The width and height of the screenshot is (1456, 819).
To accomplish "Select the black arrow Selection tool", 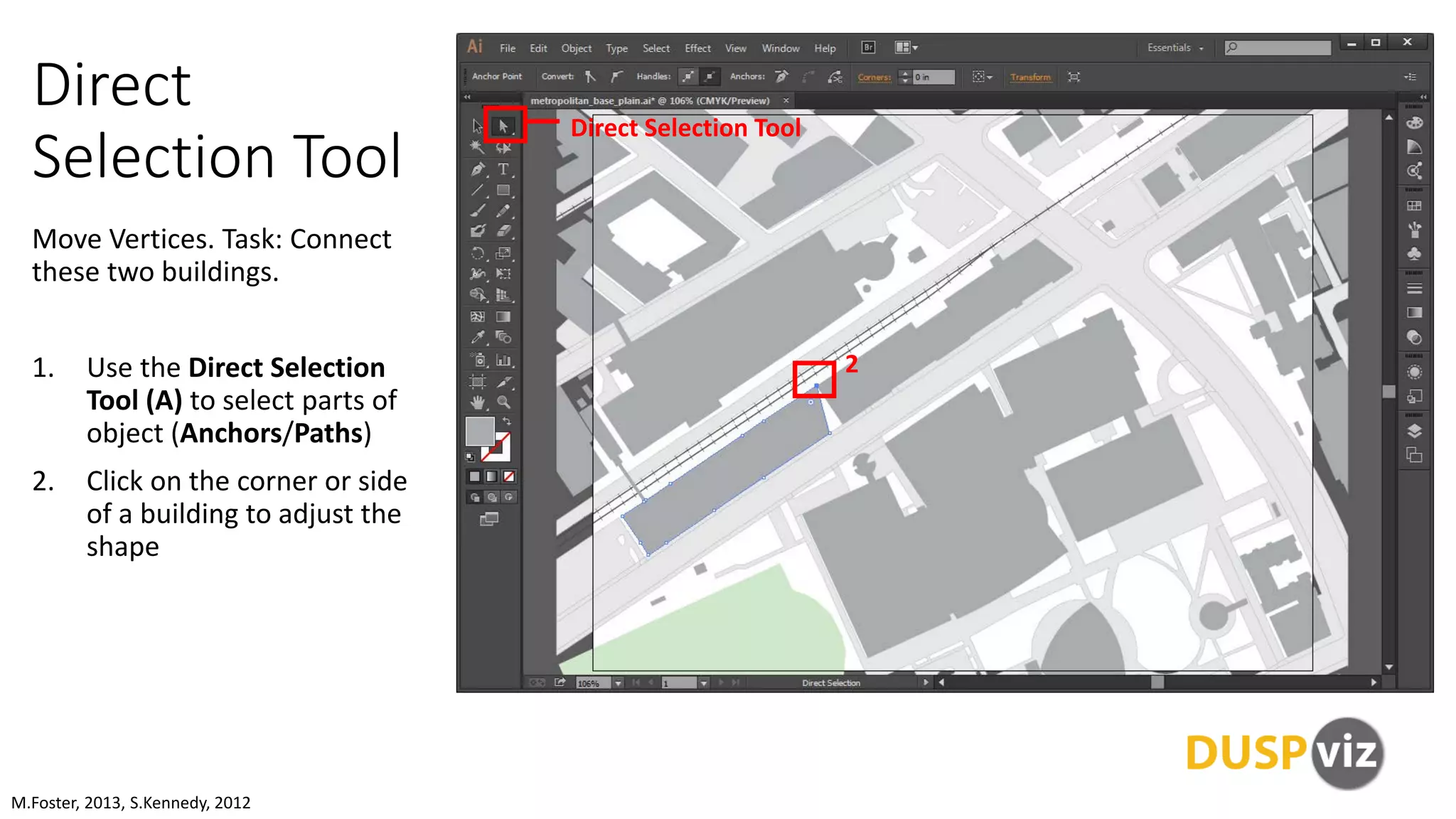I will click(478, 127).
